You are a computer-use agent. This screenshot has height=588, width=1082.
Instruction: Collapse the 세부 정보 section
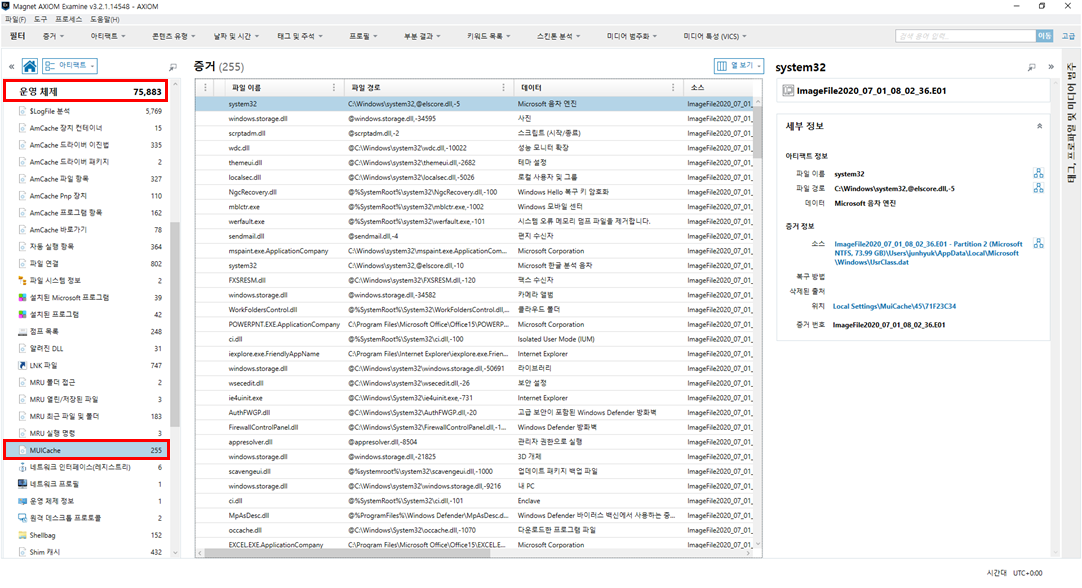click(x=1039, y=126)
